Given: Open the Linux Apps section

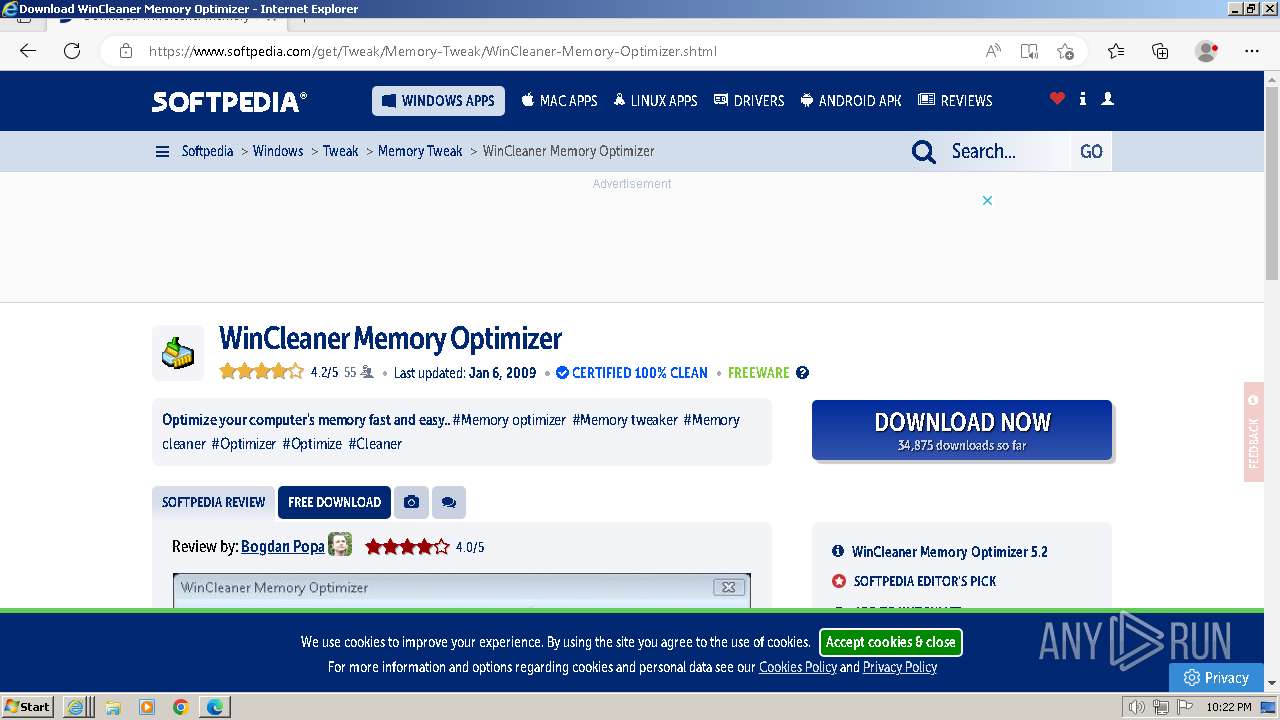Looking at the screenshot, I should click(655, 101).
